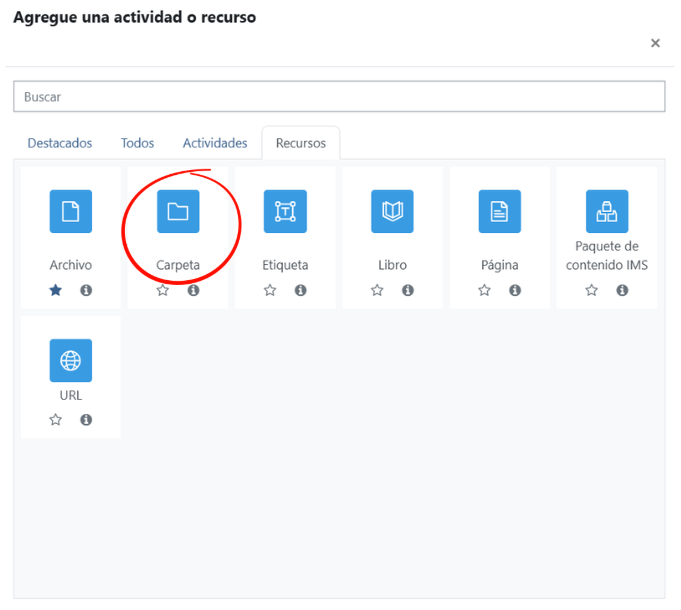Focus the Buscar search field
This screenshot has width=681, height=610.
339,96
